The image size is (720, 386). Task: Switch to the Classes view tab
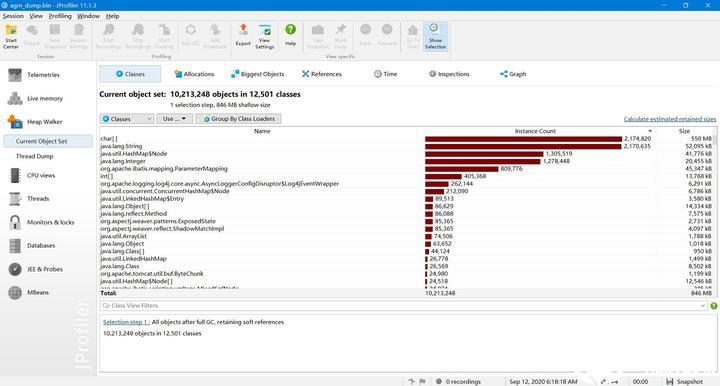click(130, 74)
